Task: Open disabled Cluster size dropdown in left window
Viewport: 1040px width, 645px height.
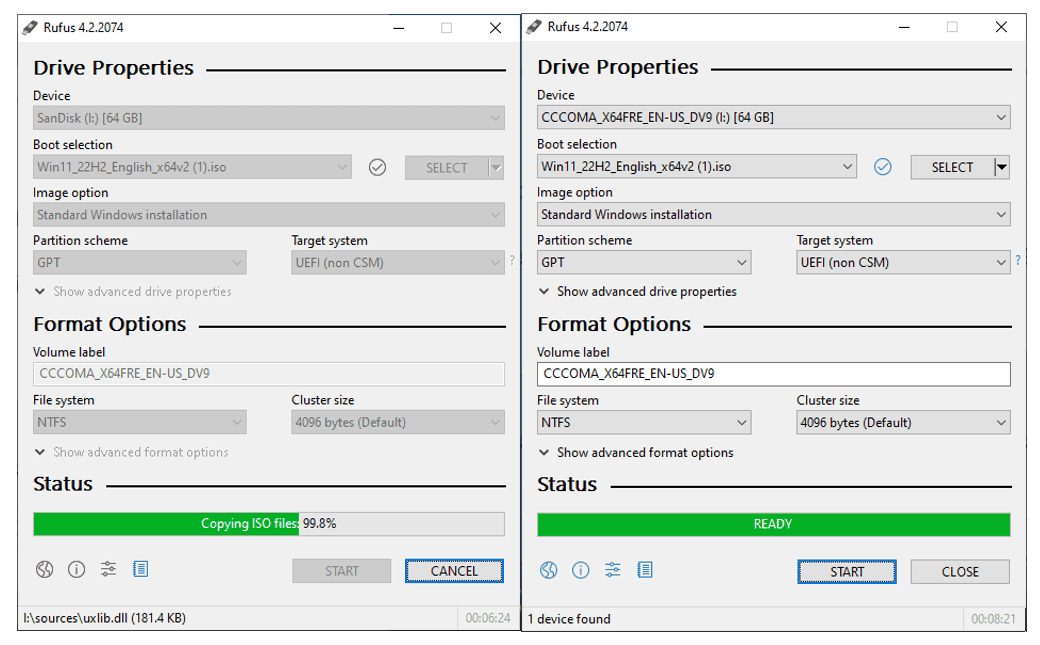Action: tap(398, 422)
